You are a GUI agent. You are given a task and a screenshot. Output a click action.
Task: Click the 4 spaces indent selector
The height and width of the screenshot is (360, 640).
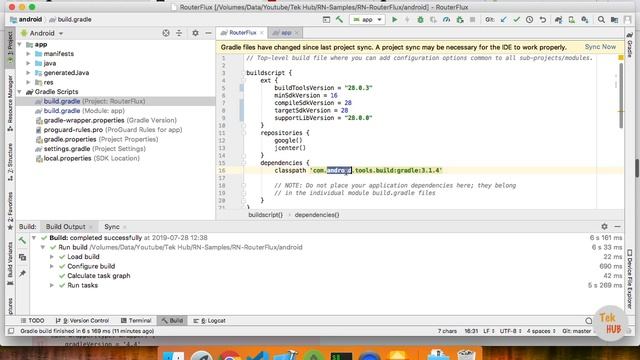[x=541, y=331]
